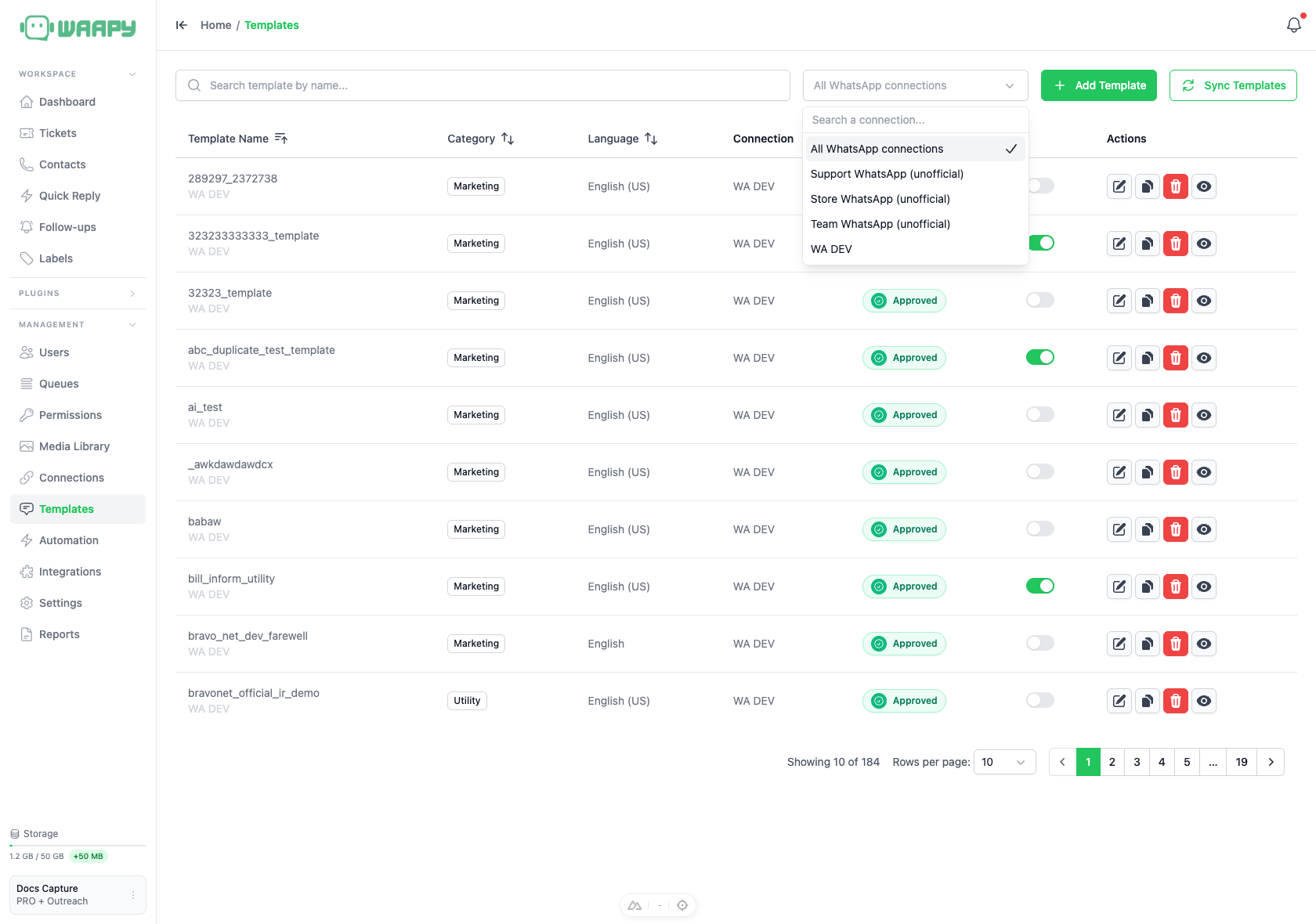The image size is (1316, 924).
Task: Click the crosshair icon in bottom devtools bar
Action: pos(682,905)
